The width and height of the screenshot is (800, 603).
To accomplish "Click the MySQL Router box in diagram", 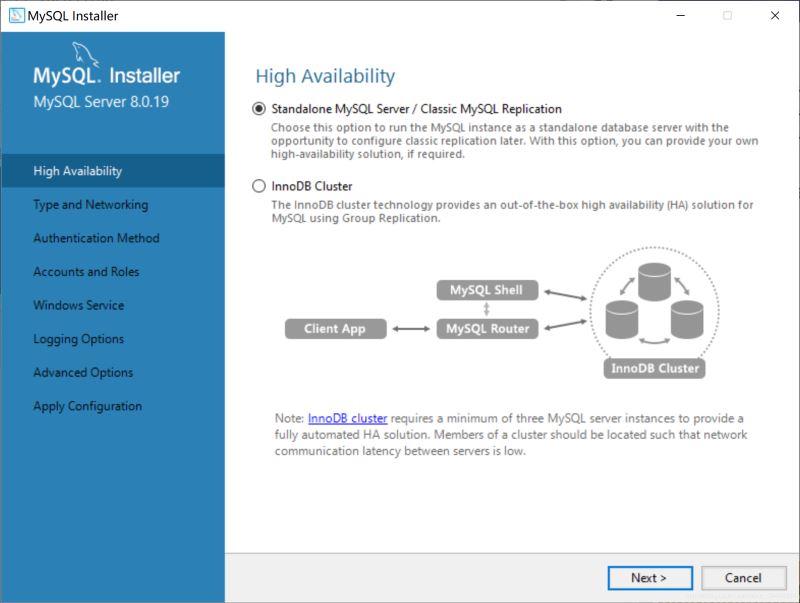I will (x=486, y=328).
